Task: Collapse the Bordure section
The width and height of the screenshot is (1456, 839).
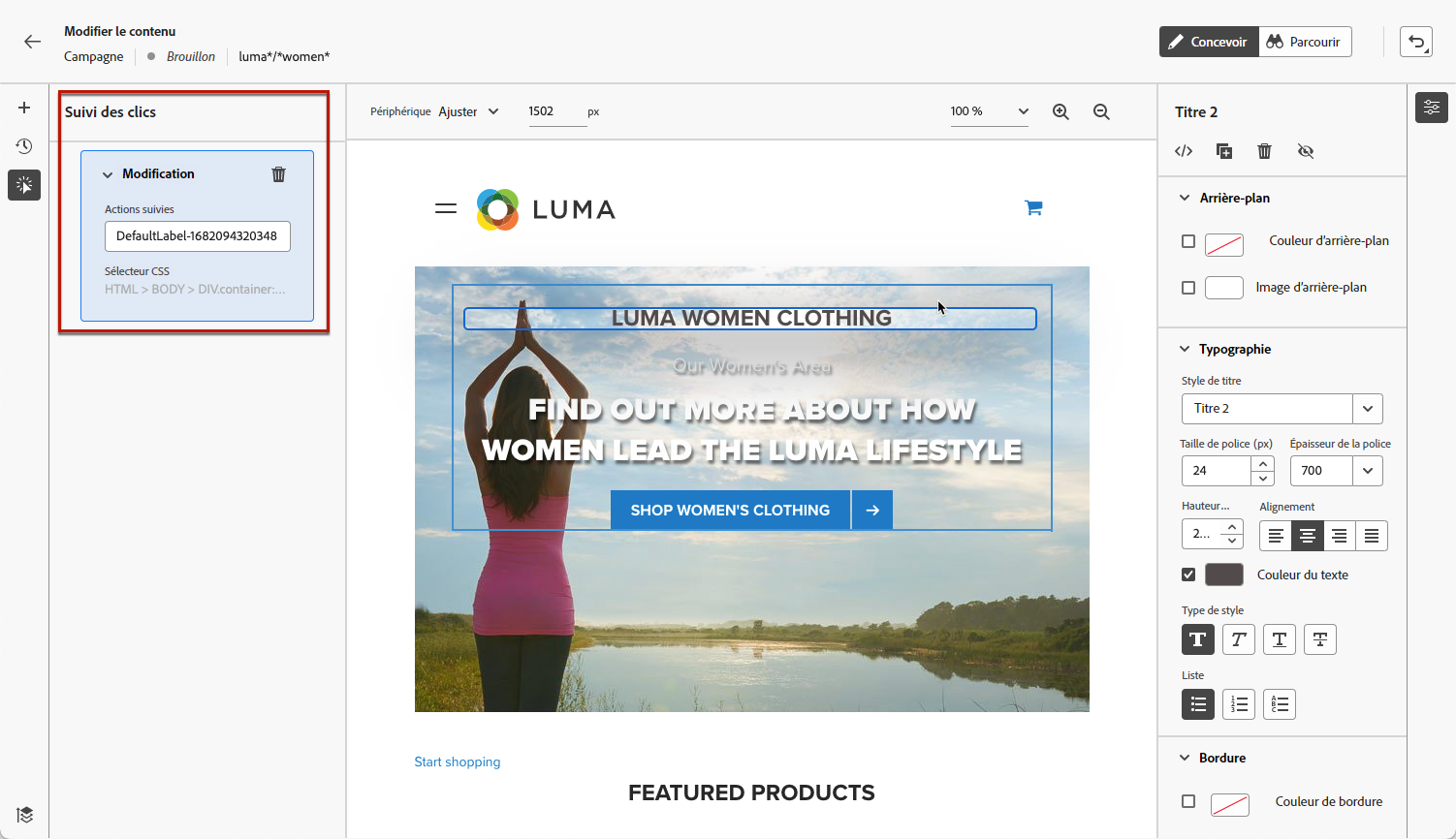Action: click(1185, 758)
